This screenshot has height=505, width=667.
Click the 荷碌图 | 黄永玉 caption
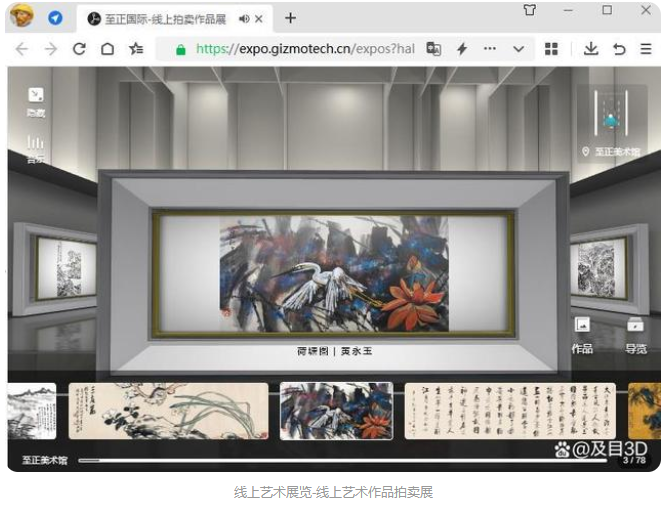(x=334, y=351)
